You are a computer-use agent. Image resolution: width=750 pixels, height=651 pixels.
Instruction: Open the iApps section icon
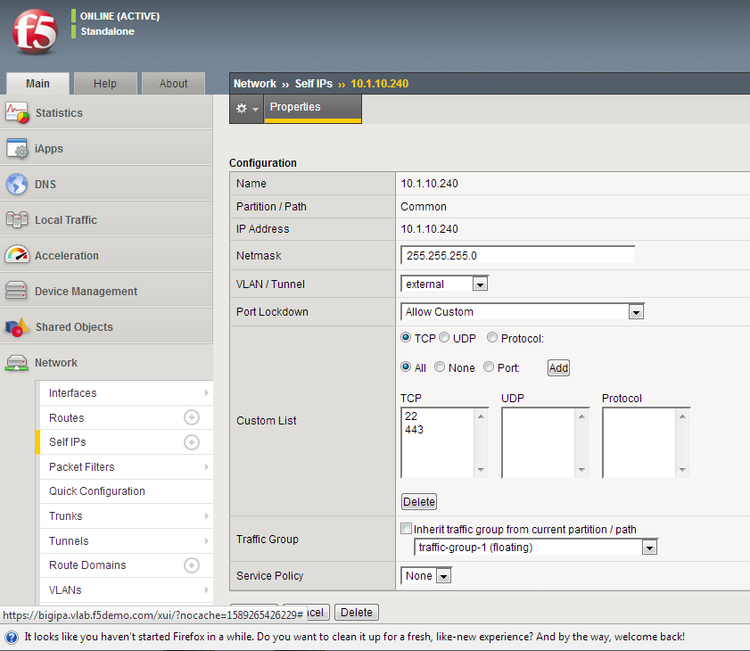[x=17, y=149]
